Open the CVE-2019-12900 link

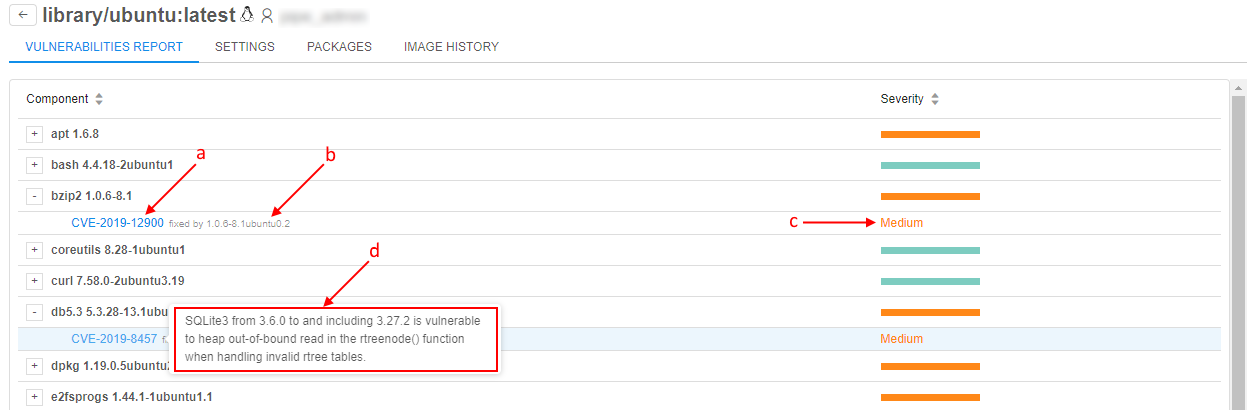tap(118, 223)
